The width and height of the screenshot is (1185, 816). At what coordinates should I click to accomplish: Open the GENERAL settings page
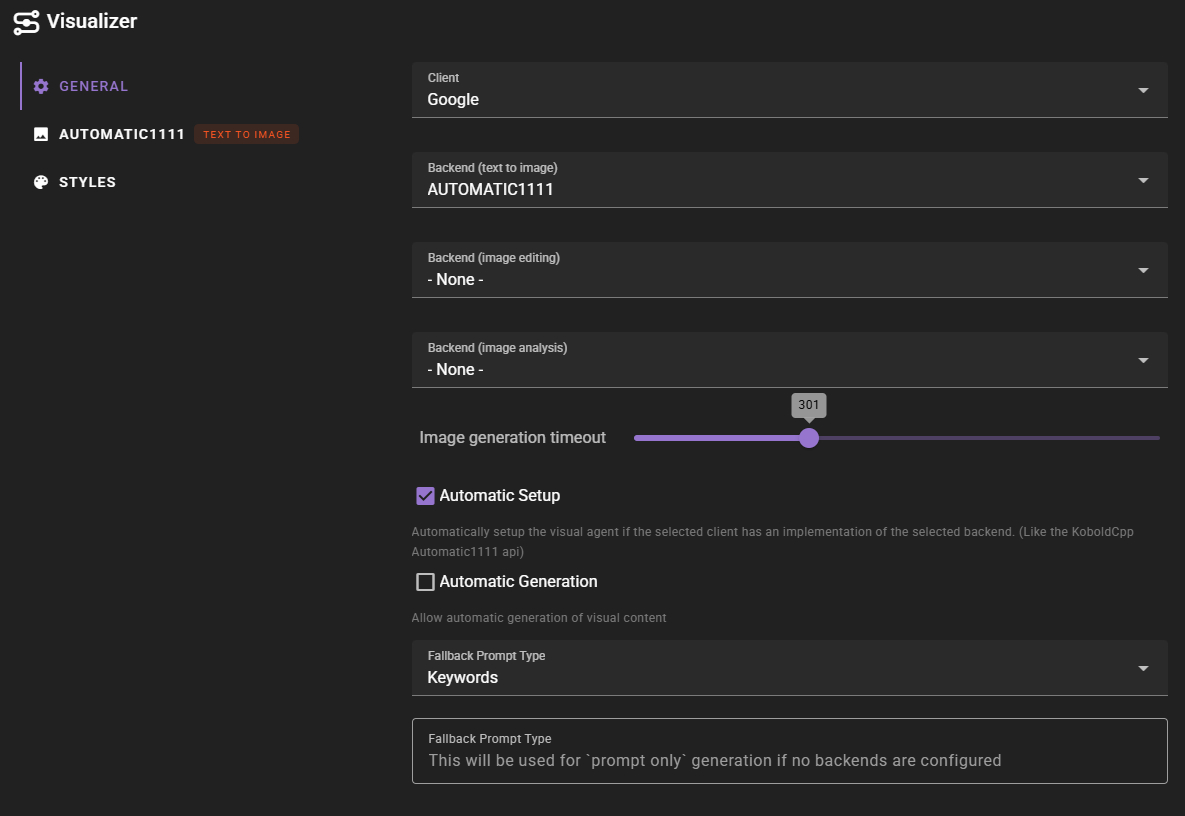point(93,86)
